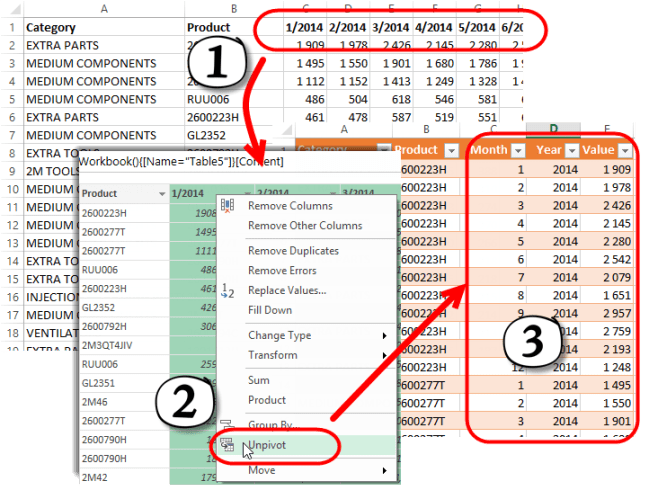This screenshot has height=499, width=649.
Task: Expand Move submenu arrow
Action: pyautogui.click(x=385, y=470)
